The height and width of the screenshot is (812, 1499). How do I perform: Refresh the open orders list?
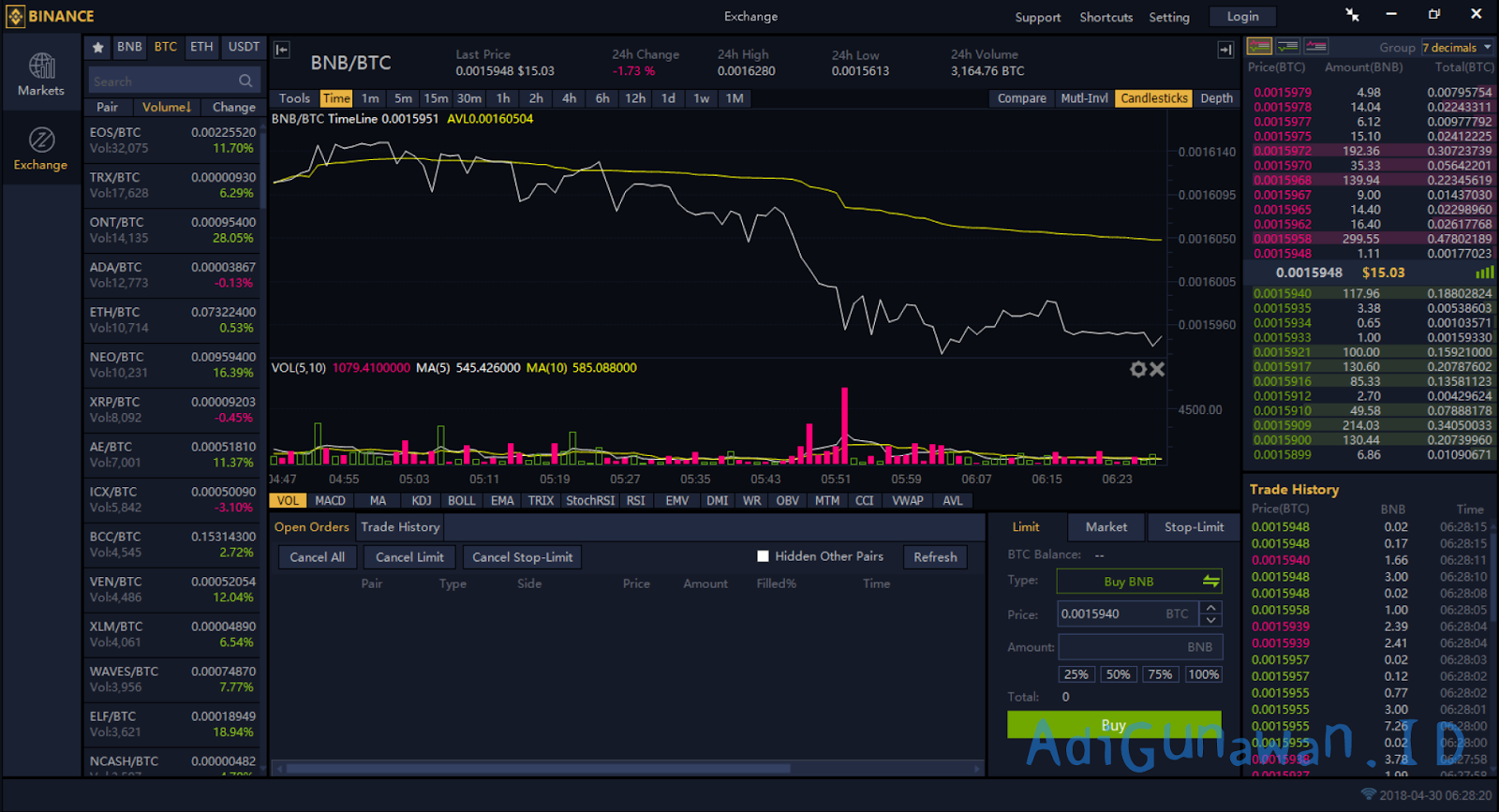[x=935, y=557]
